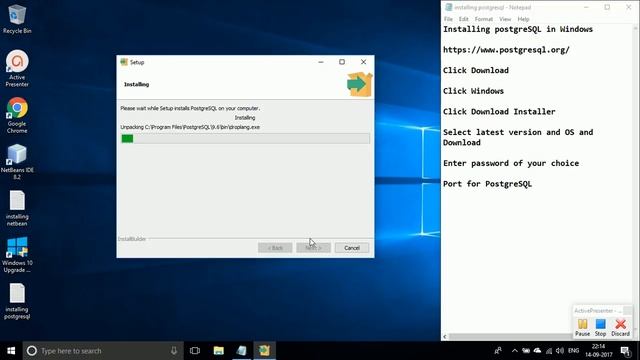Pause recording in ActivePresenter panel

[x=582, y=328]
